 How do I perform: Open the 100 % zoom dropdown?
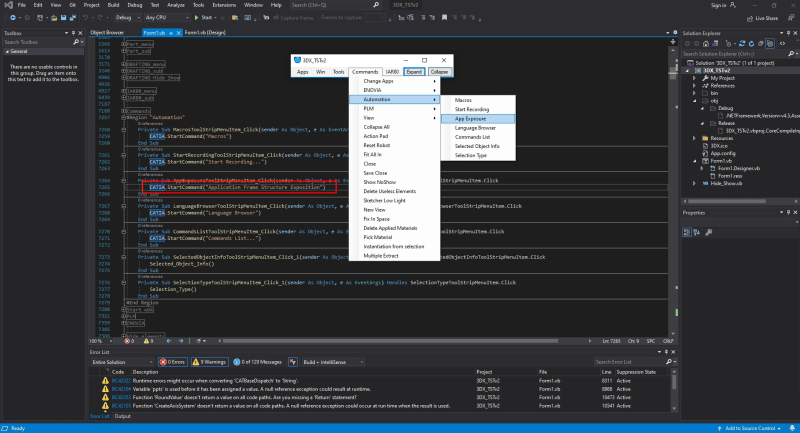coord(101,341)
